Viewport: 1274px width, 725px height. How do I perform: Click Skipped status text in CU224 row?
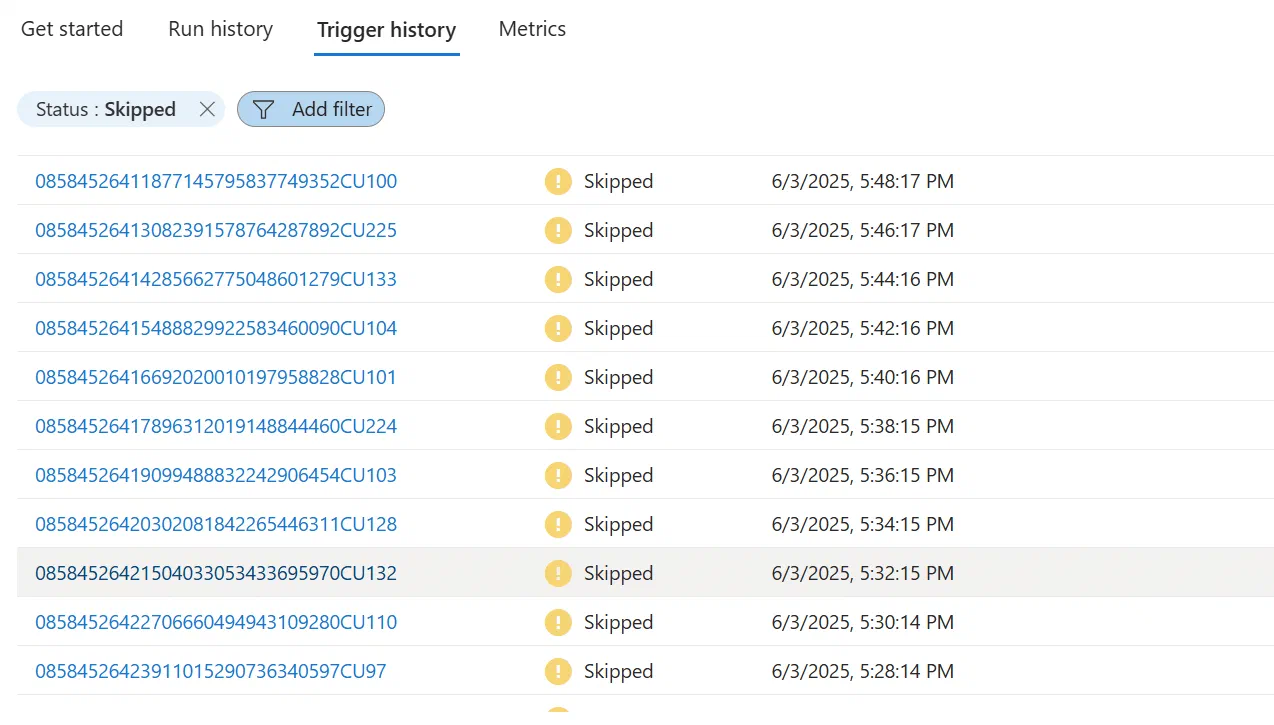[x=618, y=426]
